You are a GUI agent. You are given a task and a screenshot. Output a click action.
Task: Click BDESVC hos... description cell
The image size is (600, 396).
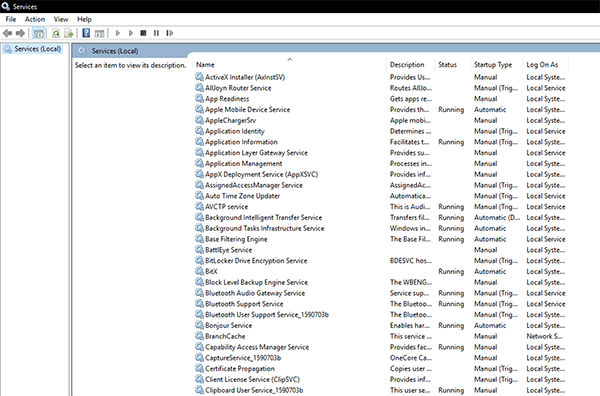pos(411,261)
